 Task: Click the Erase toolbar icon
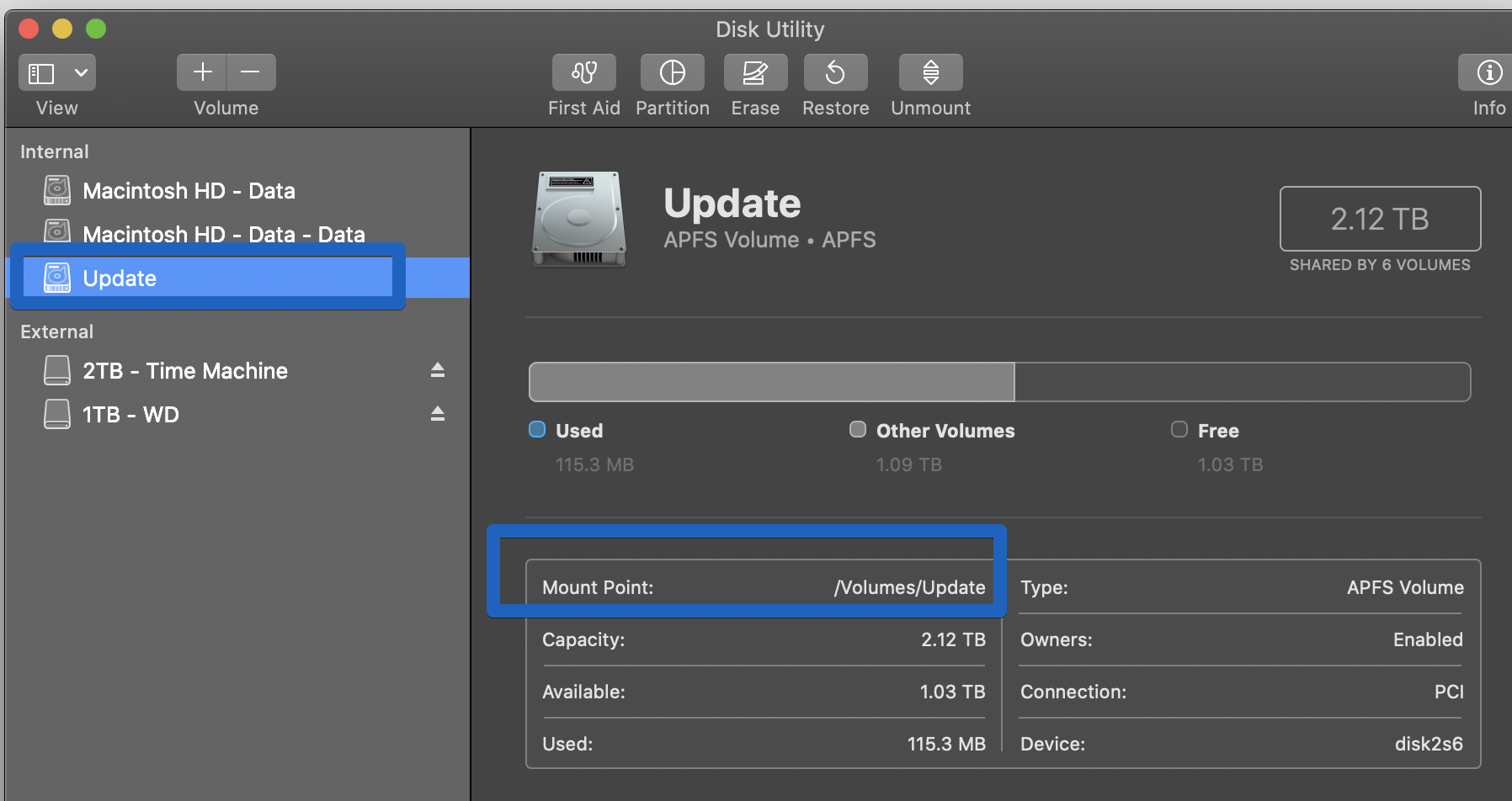[755, 72]
